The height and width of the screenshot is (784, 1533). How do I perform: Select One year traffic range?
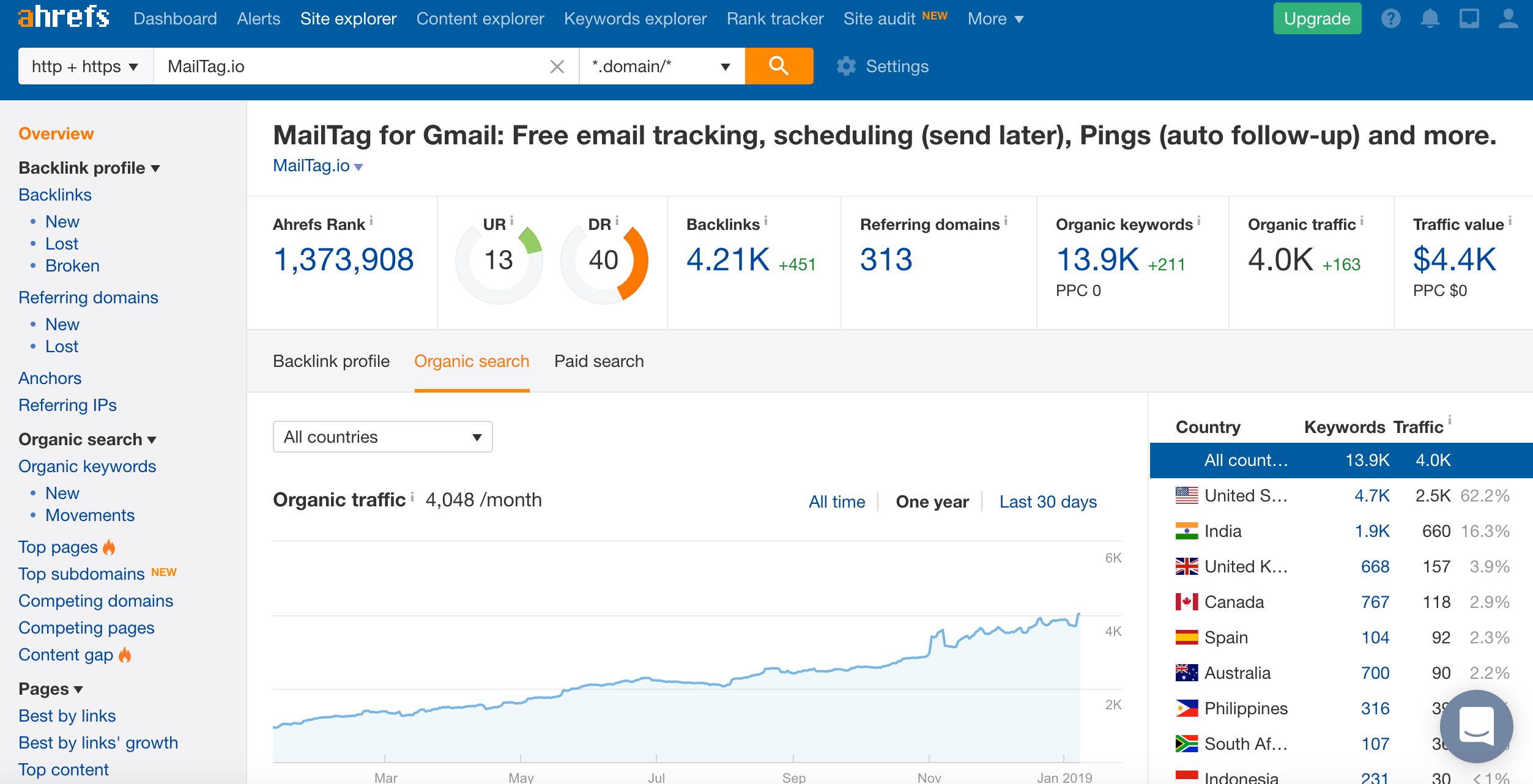(932, 501)
